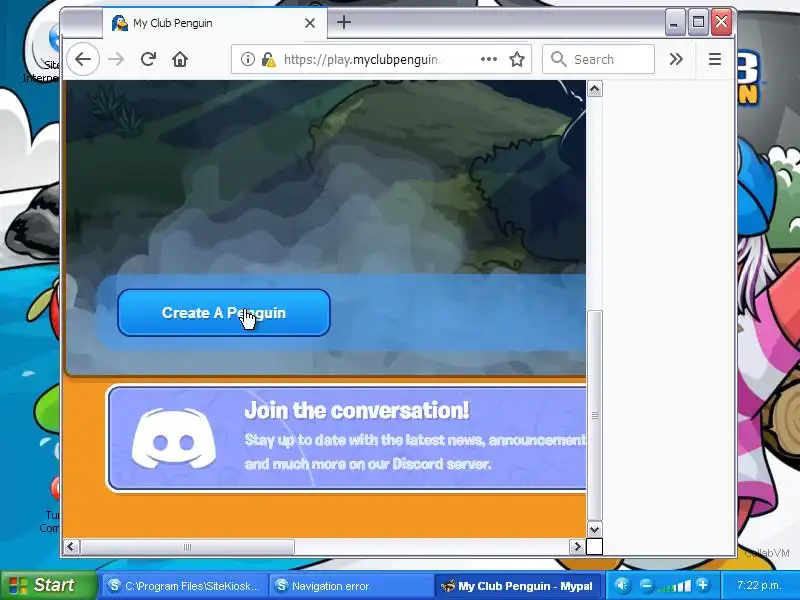Open a new tab with the plus button
The width and height of the screenshot is (800, 600).
tap(344, 22)
